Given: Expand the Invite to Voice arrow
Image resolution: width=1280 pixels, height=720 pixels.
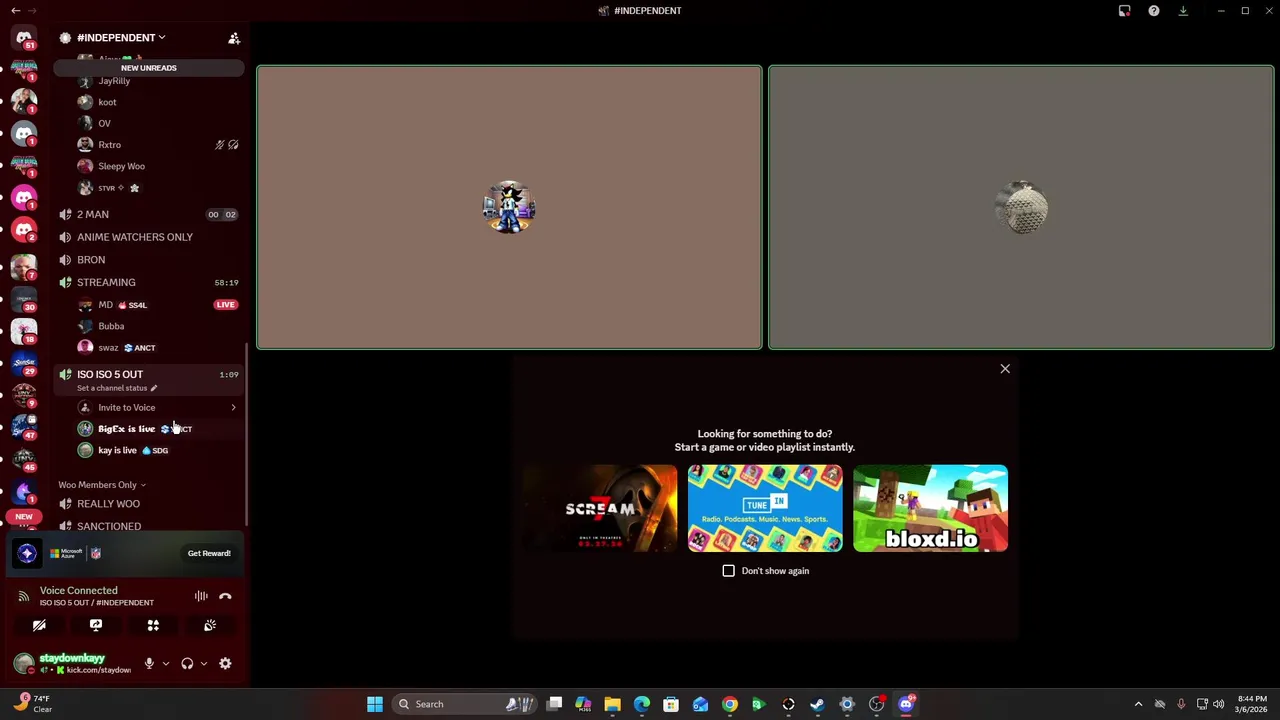Looking at the screenshot, I should coord(233,408).
